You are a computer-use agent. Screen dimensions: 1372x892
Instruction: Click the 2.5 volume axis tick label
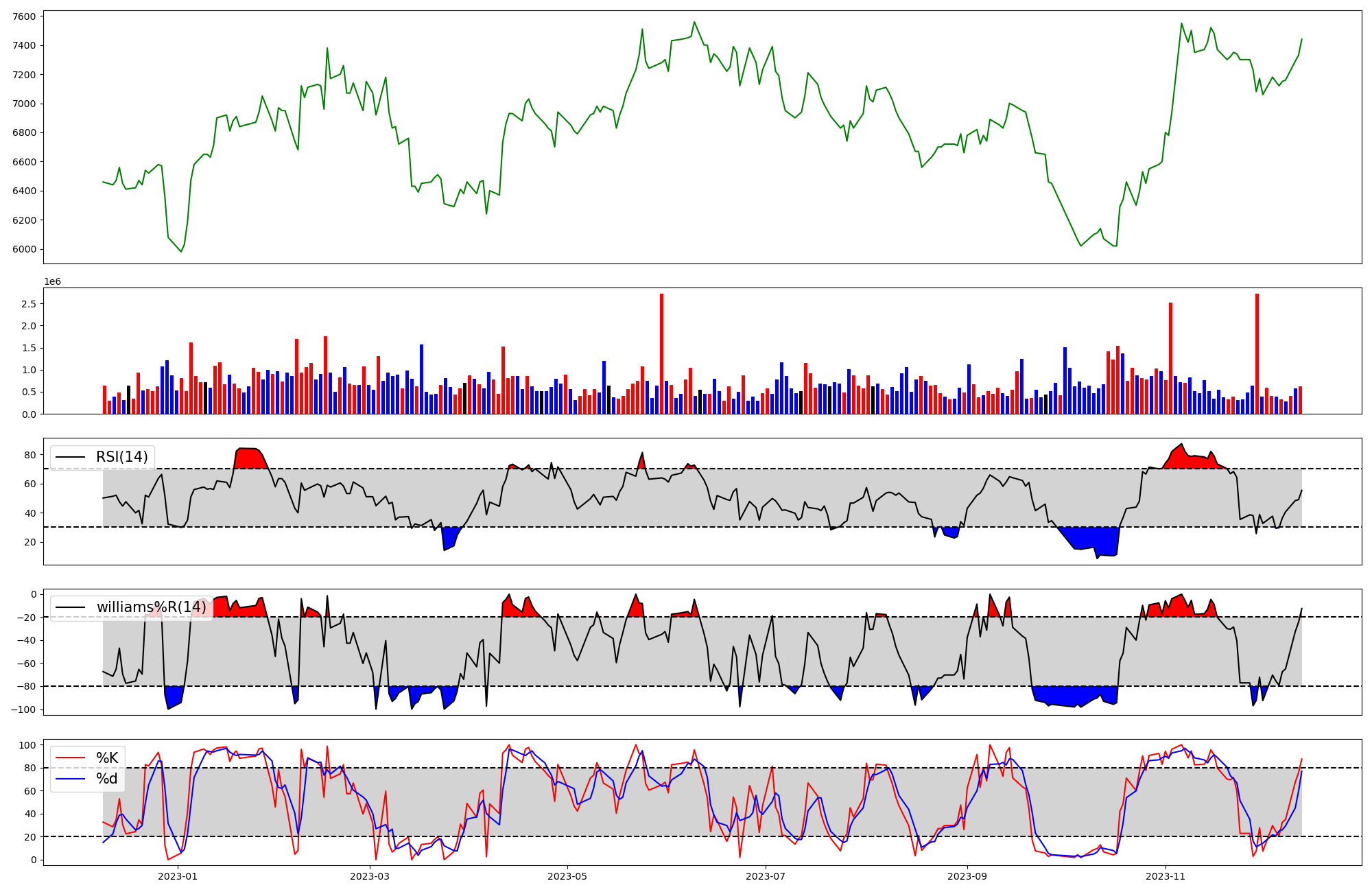click(29, 304)
